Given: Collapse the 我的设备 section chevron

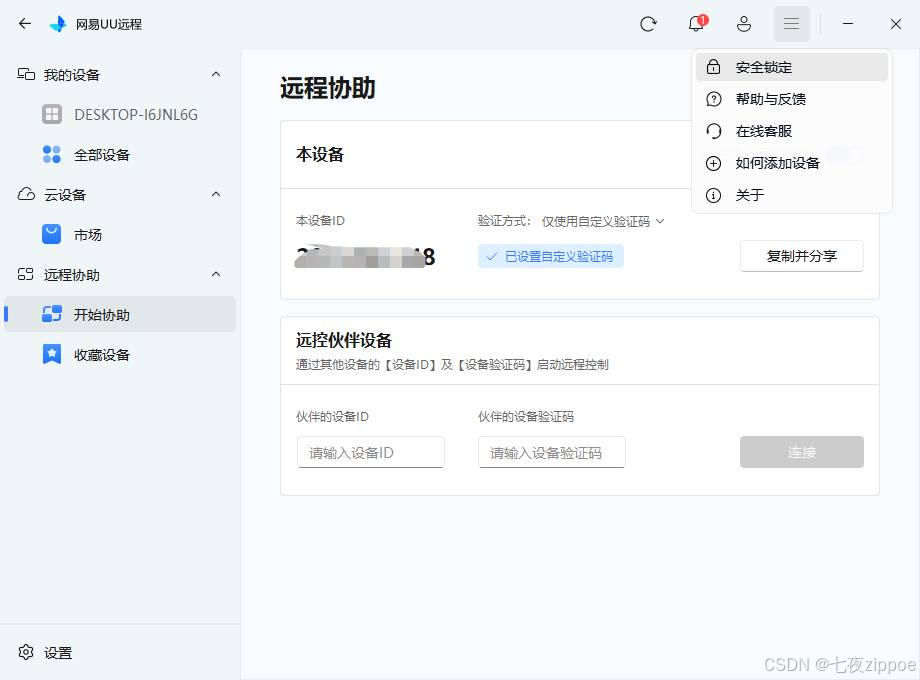Looking at the screenshot, I should click(x=216, y=75).
